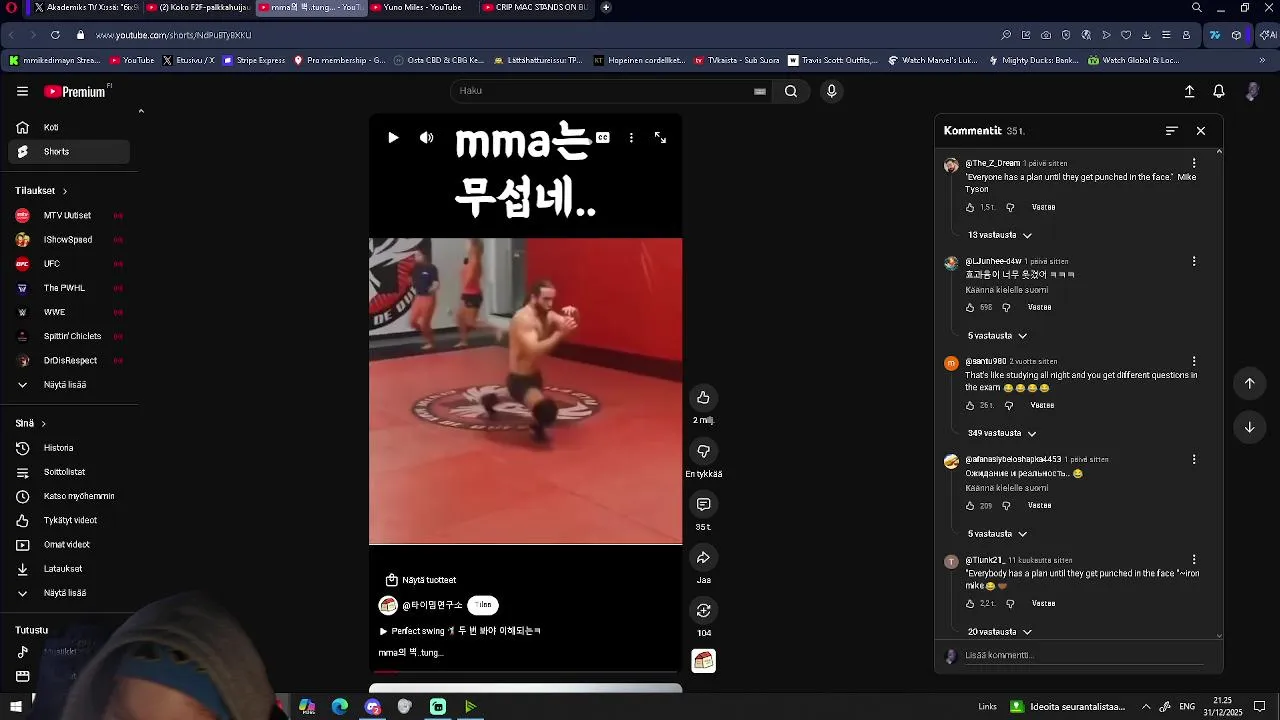Go to the previous Short (up arrow)

coord(1249,383)
